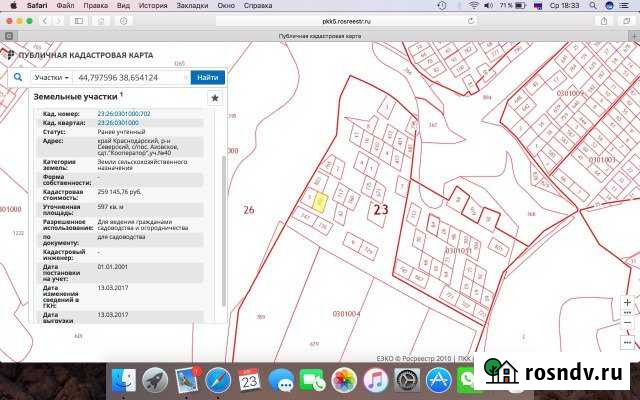Image resolution: width=640 pixels, height=400 pixels.
Task: Launch iTunes from the Dock
Action: coord(375,380)
